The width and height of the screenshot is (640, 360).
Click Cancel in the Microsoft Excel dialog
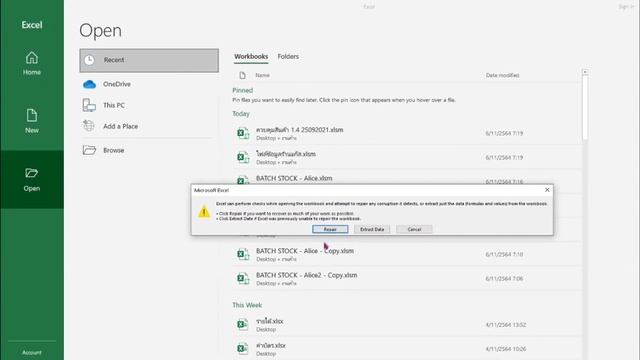(x=414, y=229)
